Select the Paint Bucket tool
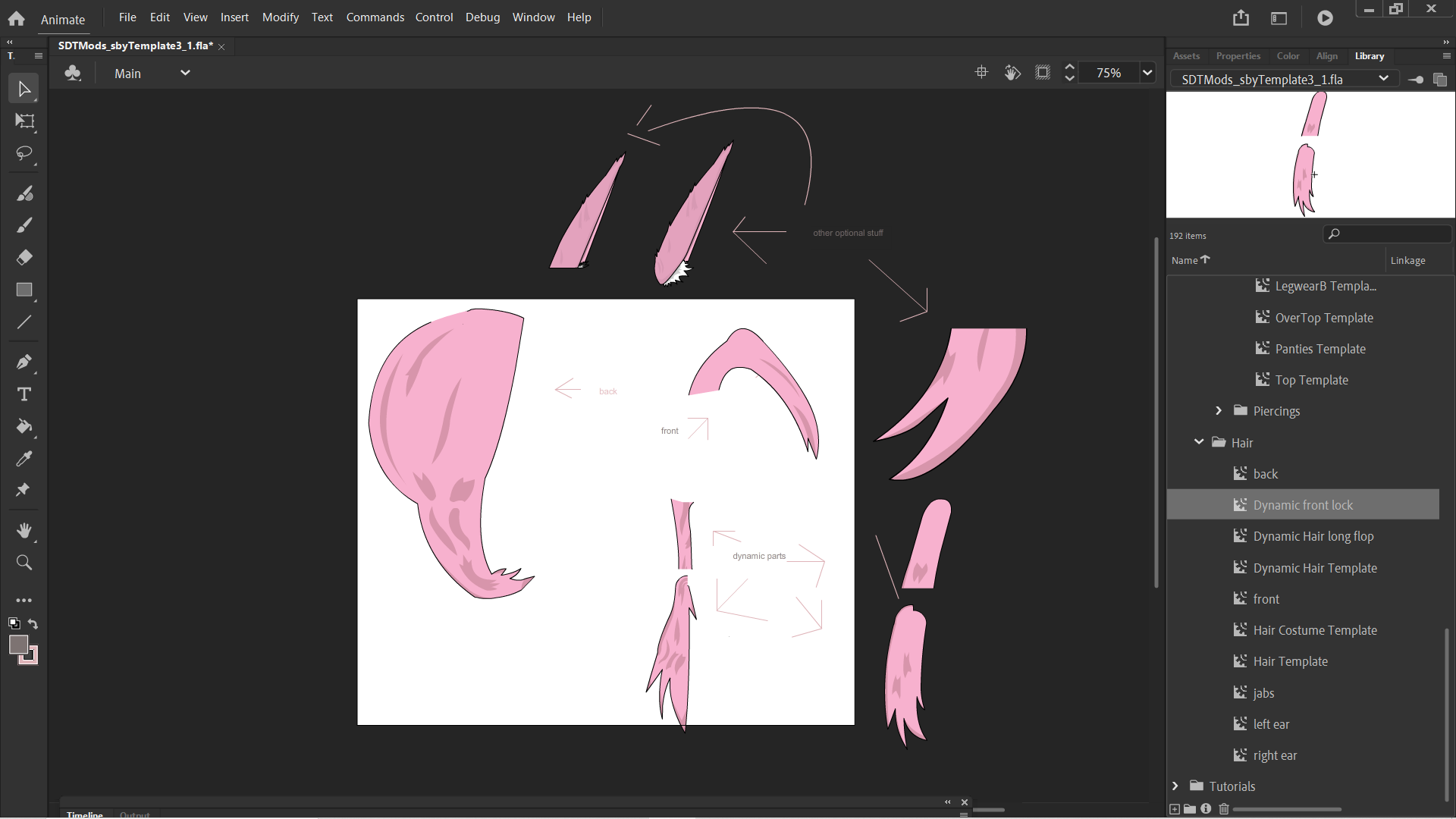This screenshot has height=819, width=1456. point(24,426)
